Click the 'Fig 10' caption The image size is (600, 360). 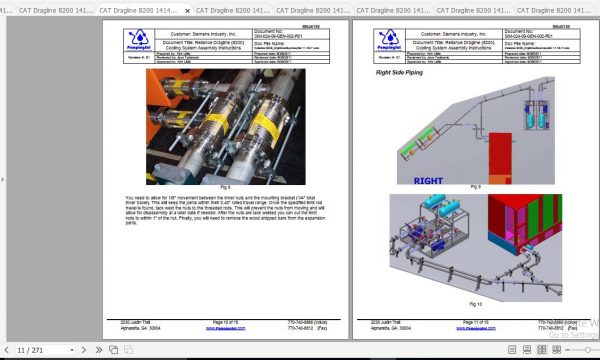476,304
